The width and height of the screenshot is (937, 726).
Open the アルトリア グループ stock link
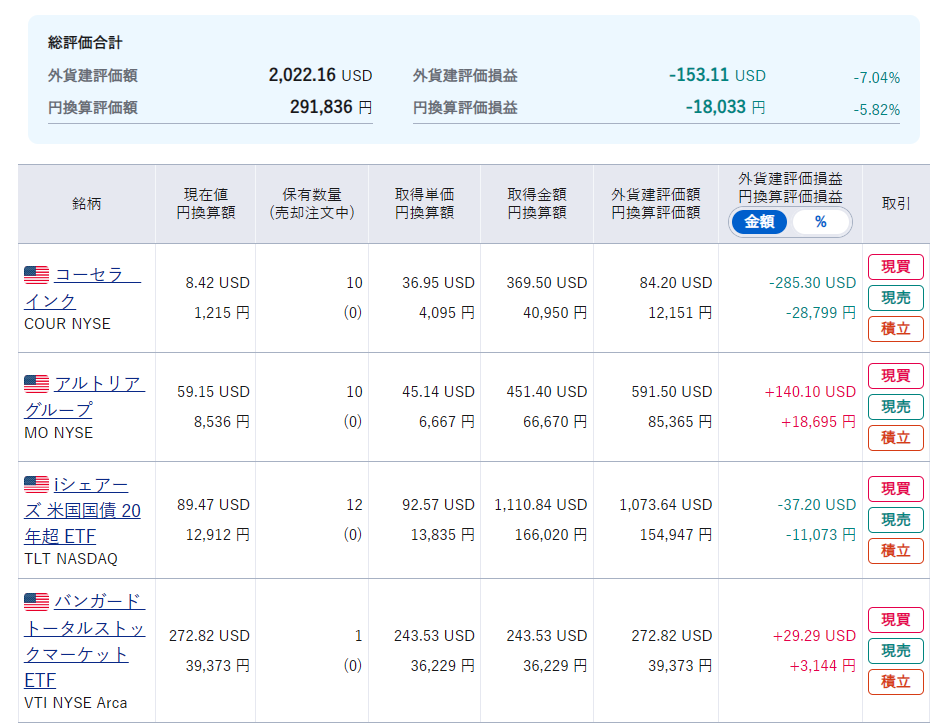85,397
